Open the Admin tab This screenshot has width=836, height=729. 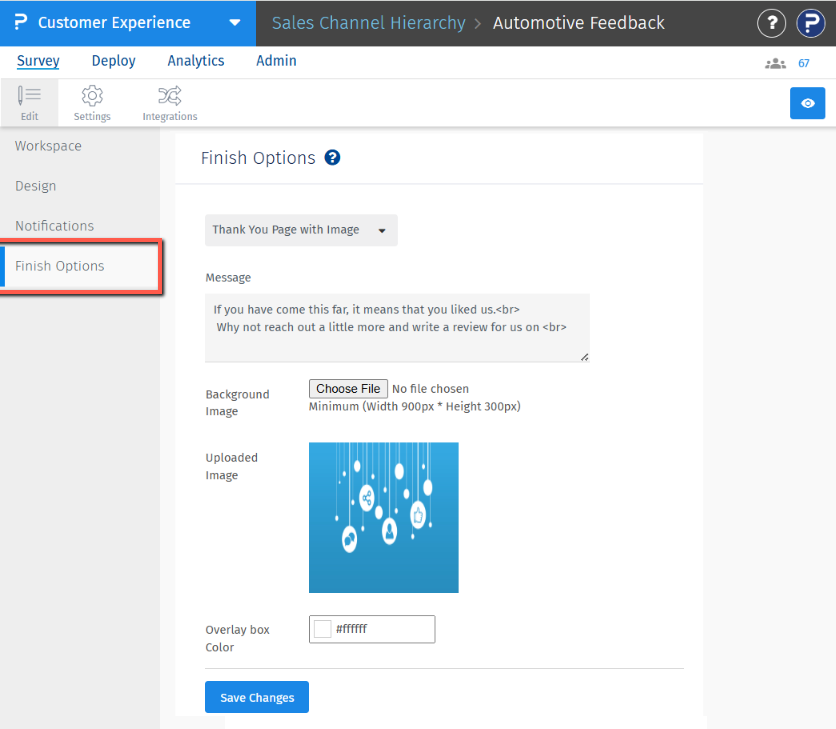tap(276, 61)
